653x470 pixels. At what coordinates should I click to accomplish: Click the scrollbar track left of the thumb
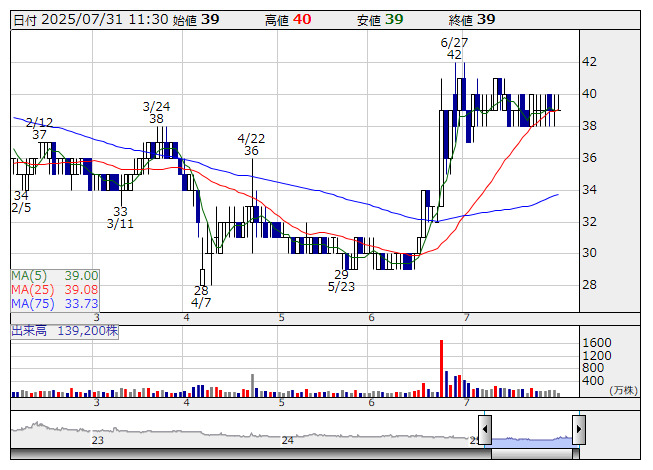click(x=251, y=454)
